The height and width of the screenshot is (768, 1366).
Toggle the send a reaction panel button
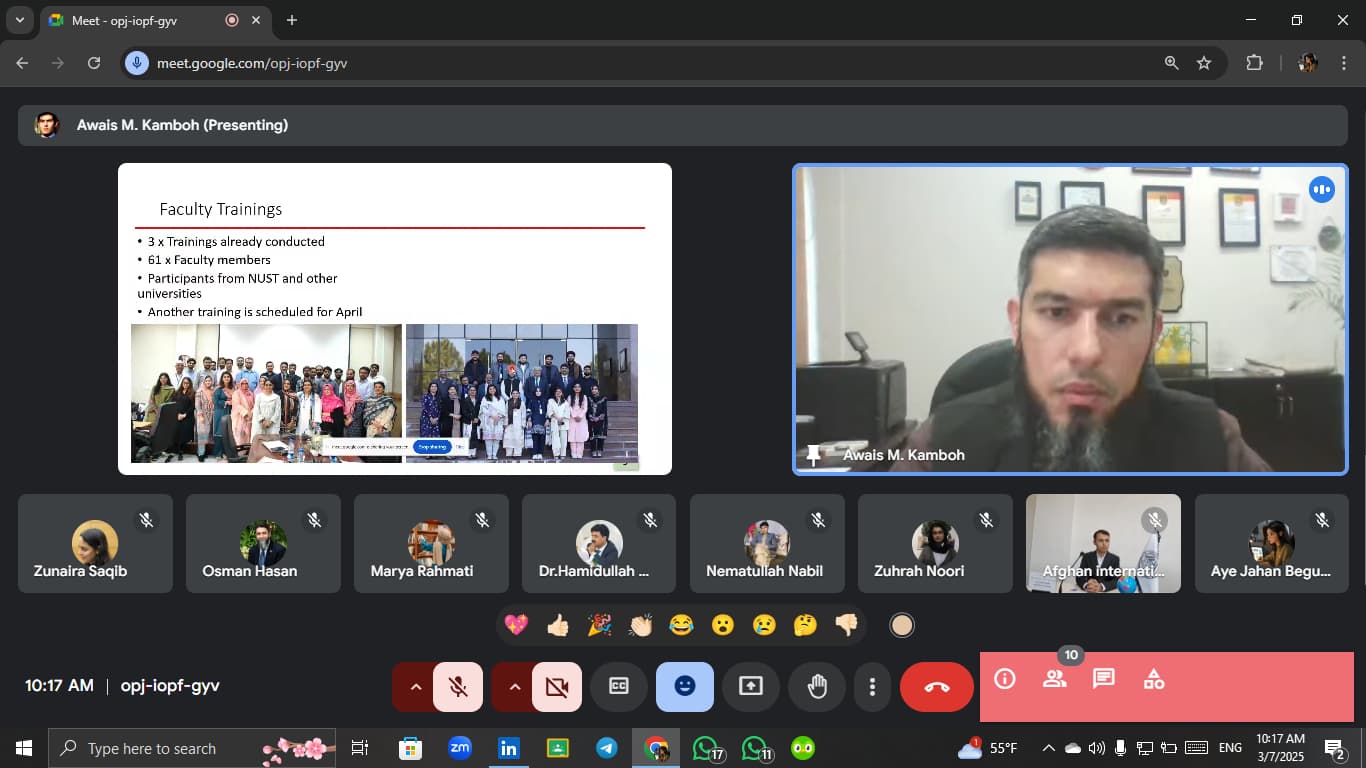685,687
